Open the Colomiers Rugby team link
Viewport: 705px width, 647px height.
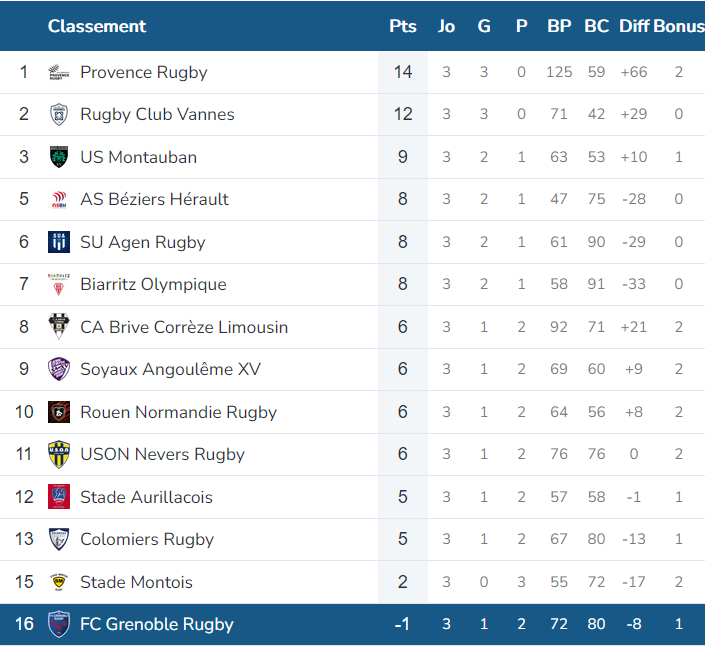(147, 539)
